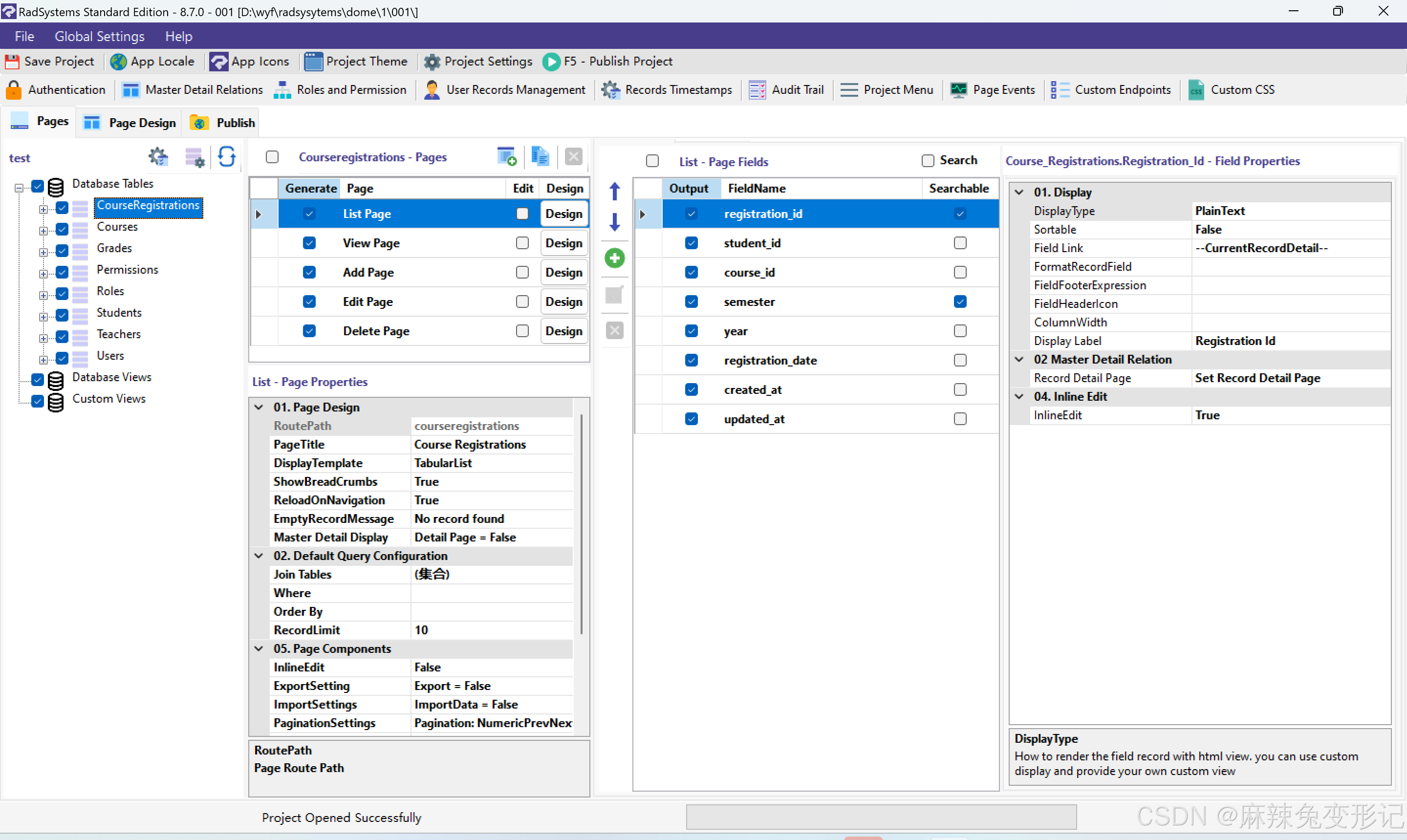Collapse 02 Master Detail Relation section
This screenshot has width=1407, height=840.
coord(1019,360)
